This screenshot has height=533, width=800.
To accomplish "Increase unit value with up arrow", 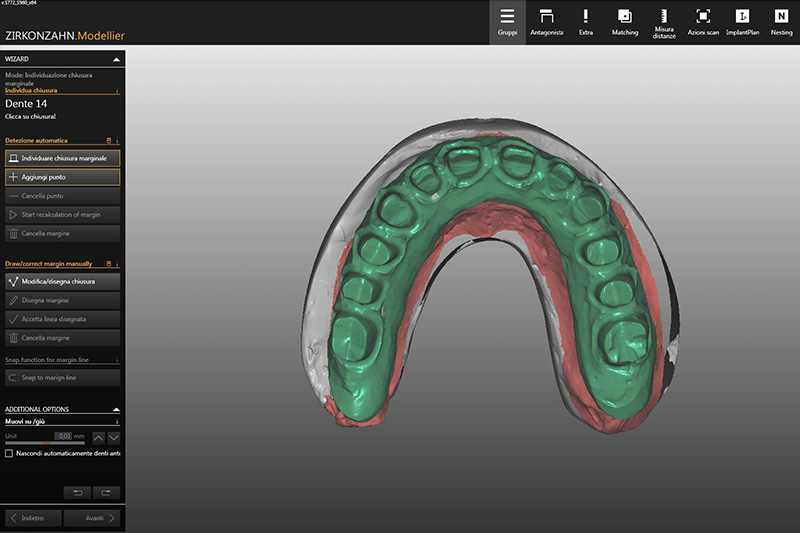I will pyautogui.click(x=98, y=437).
